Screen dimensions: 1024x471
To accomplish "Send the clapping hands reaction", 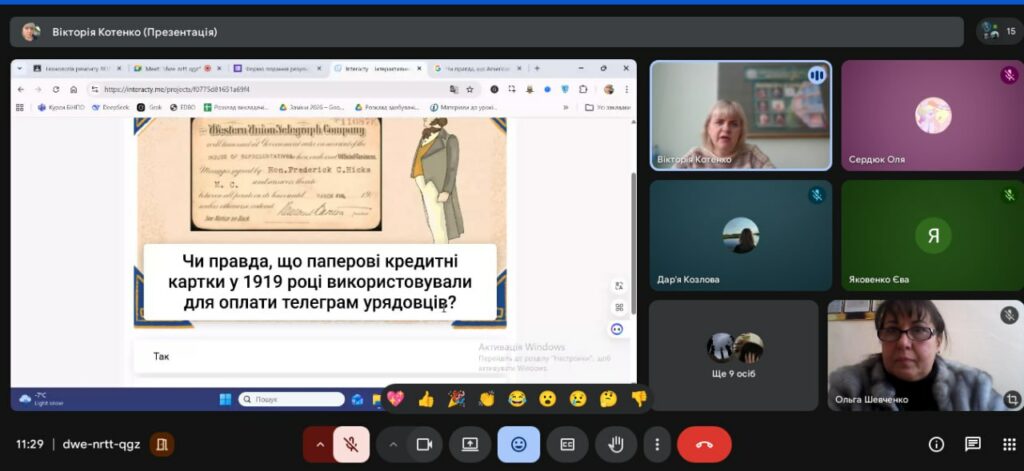I will (487, 399).
